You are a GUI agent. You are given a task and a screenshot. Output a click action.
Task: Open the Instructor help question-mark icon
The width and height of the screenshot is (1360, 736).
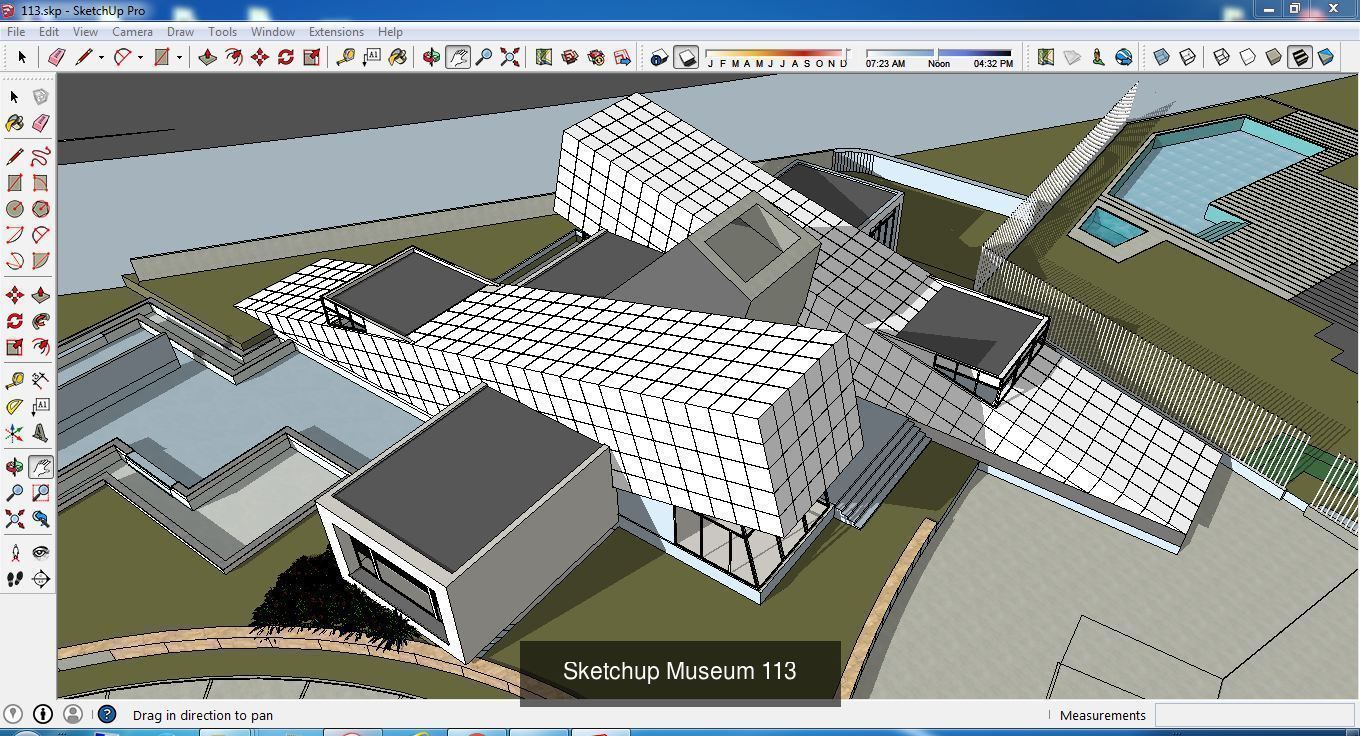(x=107, y=714)
